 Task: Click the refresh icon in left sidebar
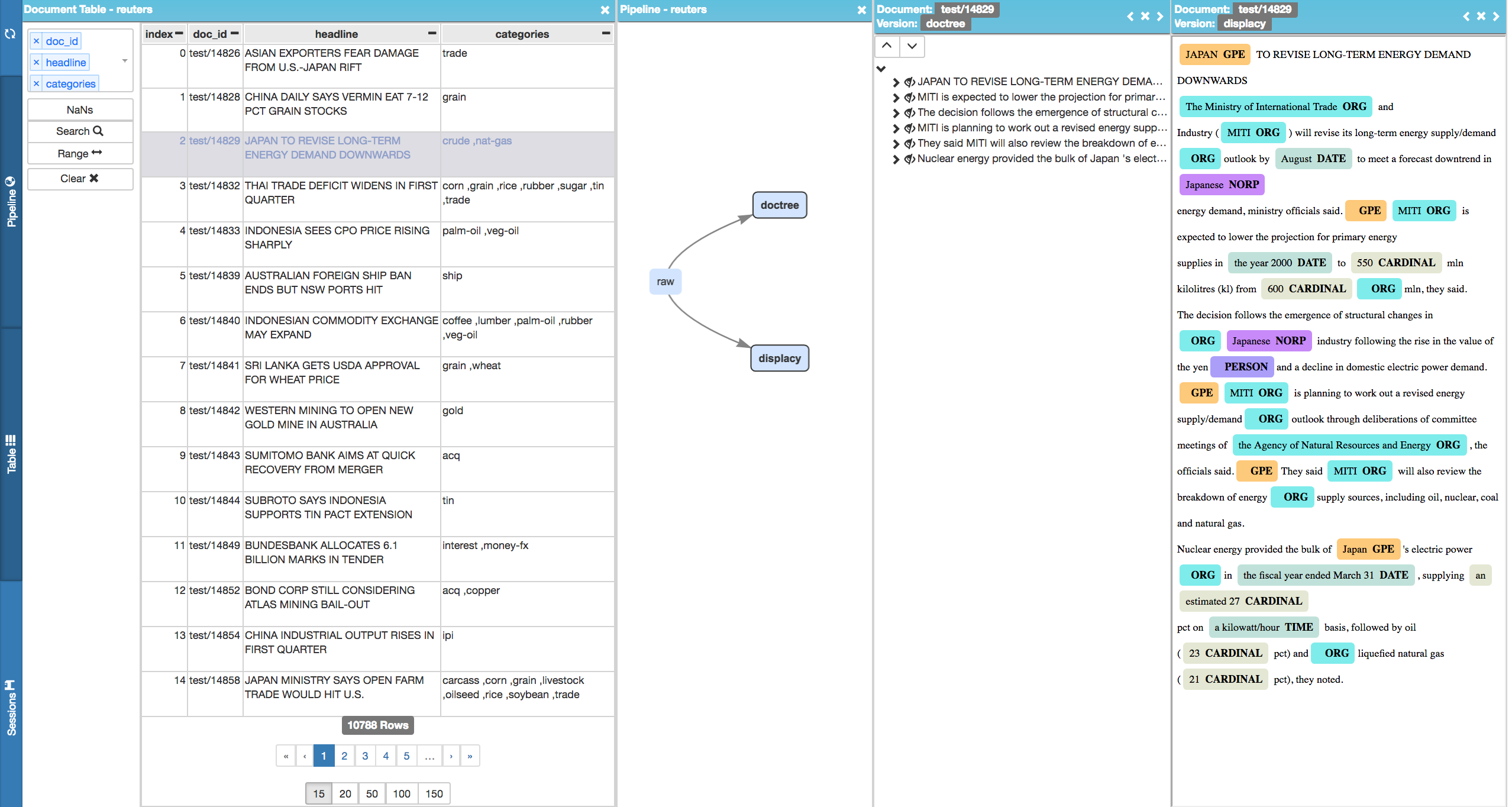[10, 34]
